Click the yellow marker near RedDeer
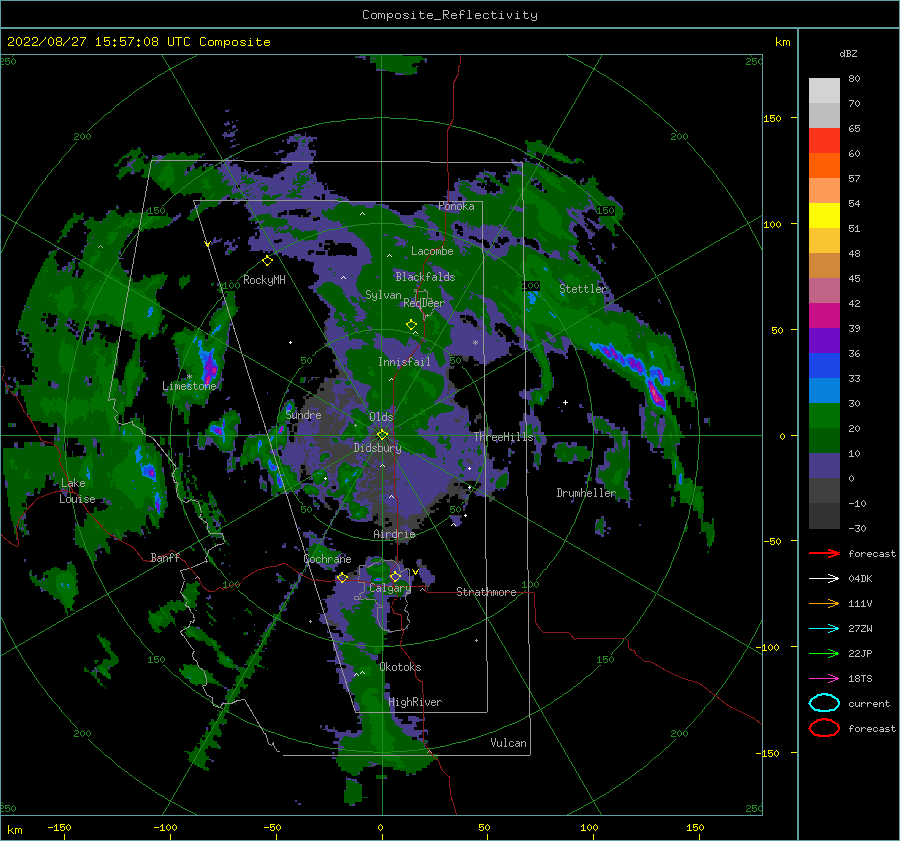This screenshot has height=841, width=900. (x=411, y=324)
